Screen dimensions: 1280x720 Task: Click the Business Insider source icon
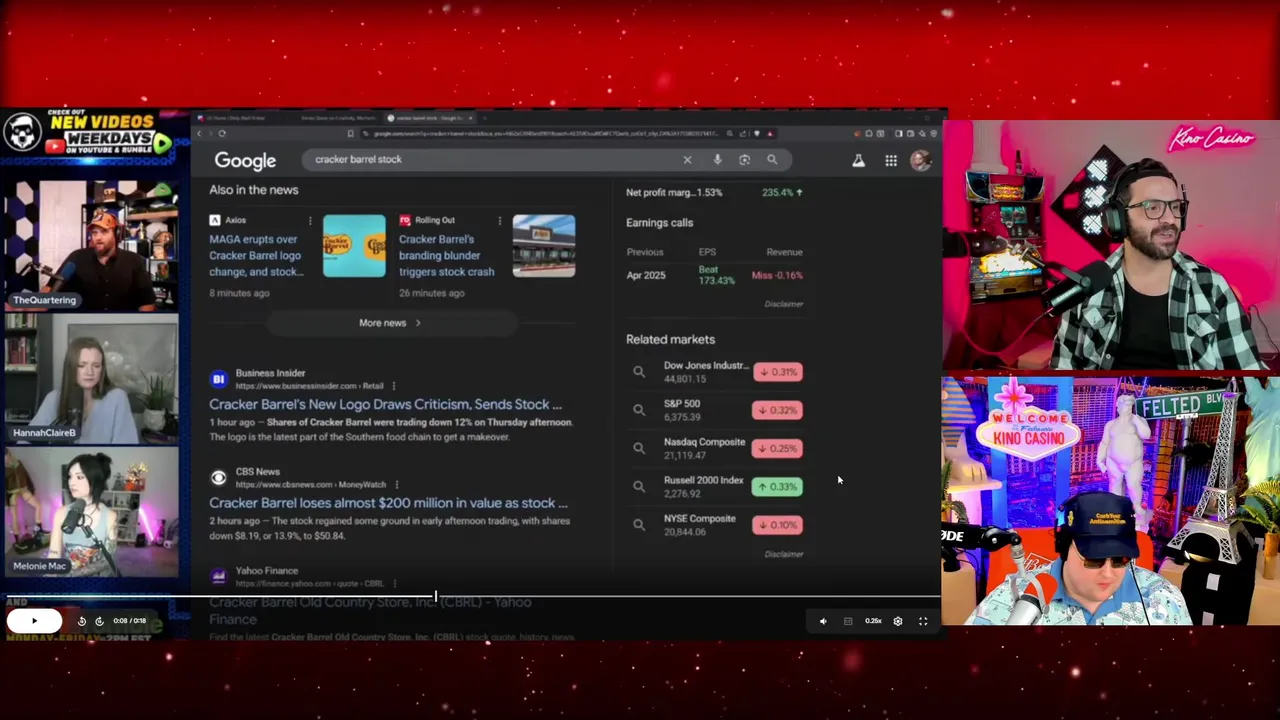[x=218, y=379]
